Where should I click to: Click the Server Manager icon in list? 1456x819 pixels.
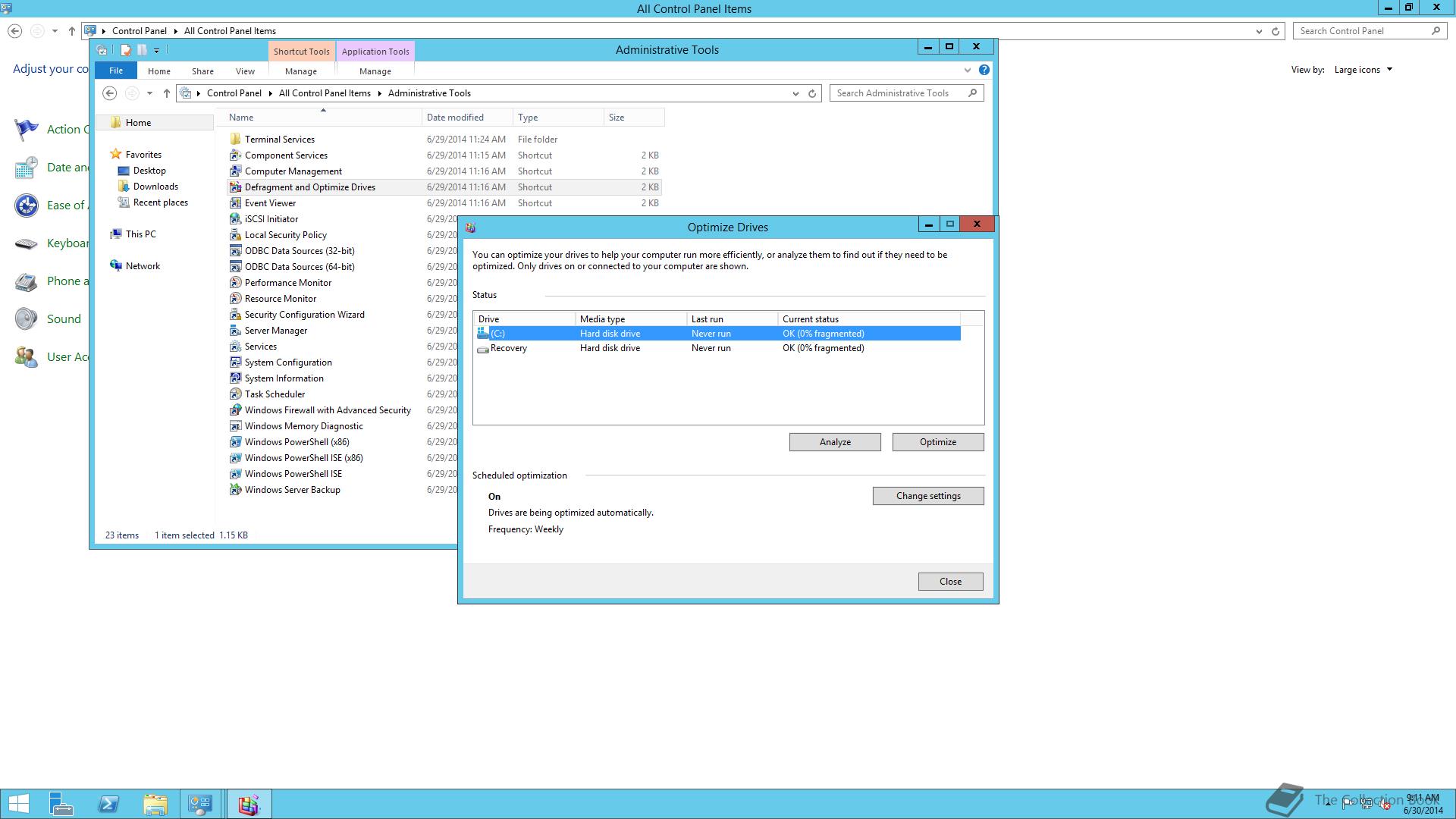pos(235,331)
